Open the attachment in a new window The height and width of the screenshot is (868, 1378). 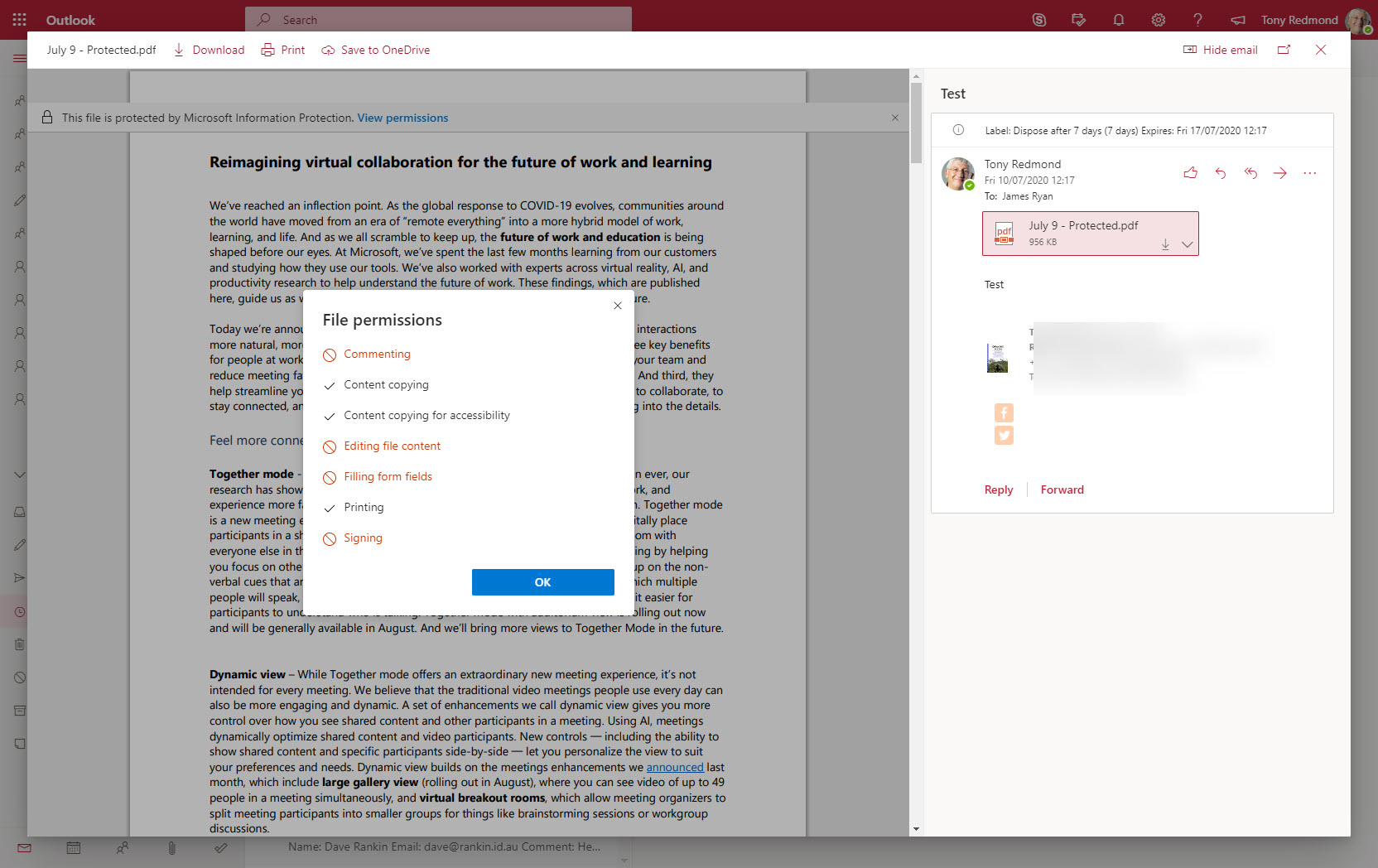point(1284,50)
